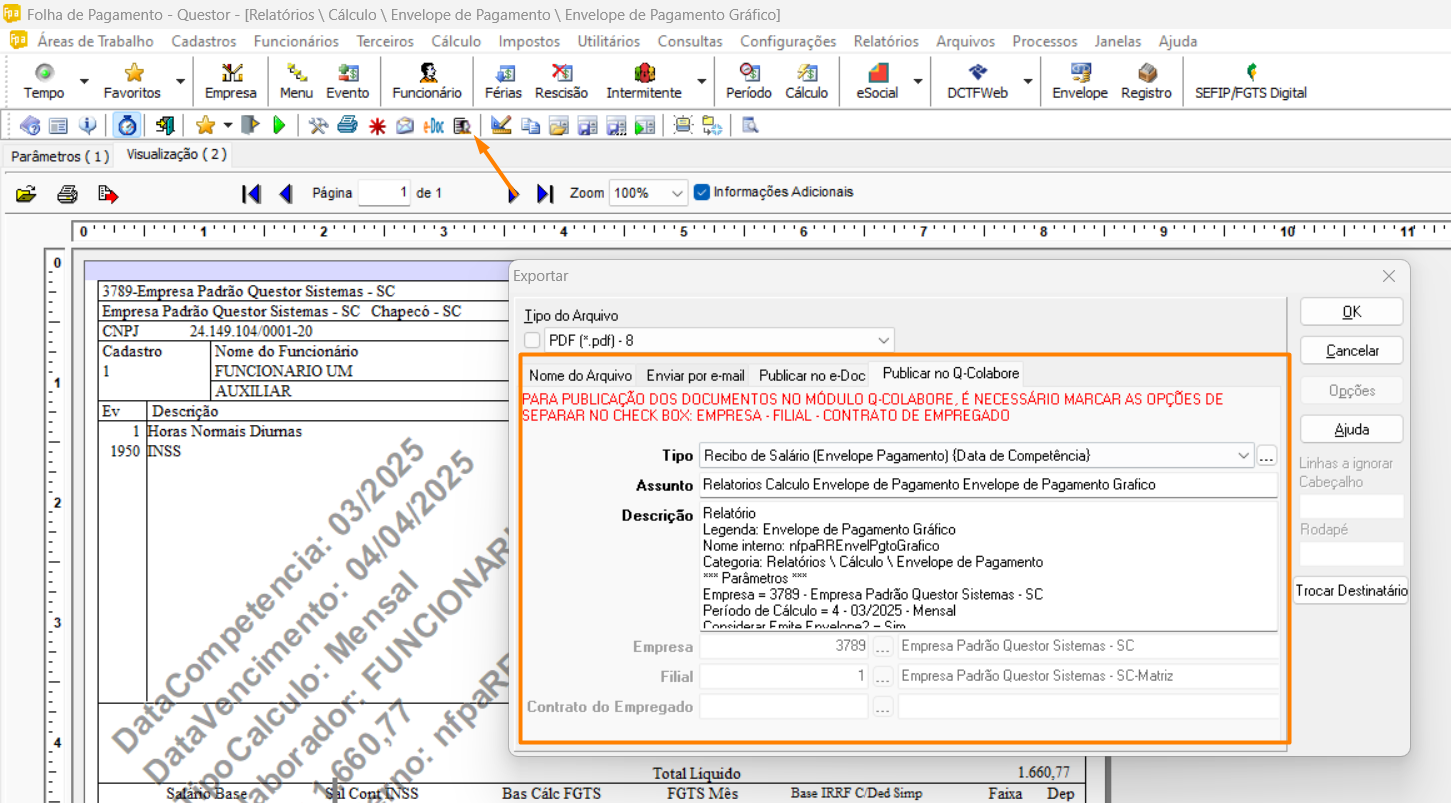Expand the arrow next to eSocial
The height and width of the screenshot is (803, 1451).
click(x=917, y=82)
